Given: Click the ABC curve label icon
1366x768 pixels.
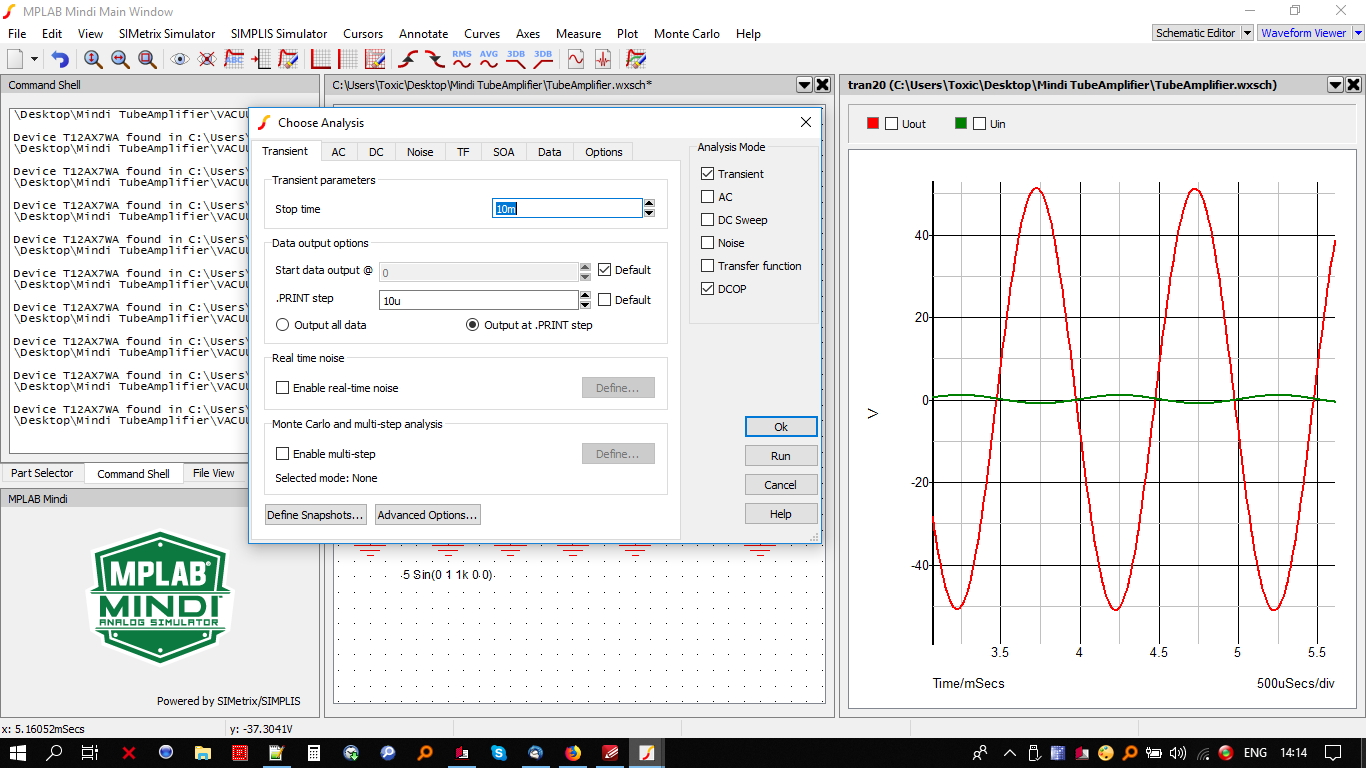Looking at the screenshot, I should click(x=234, y=59).
